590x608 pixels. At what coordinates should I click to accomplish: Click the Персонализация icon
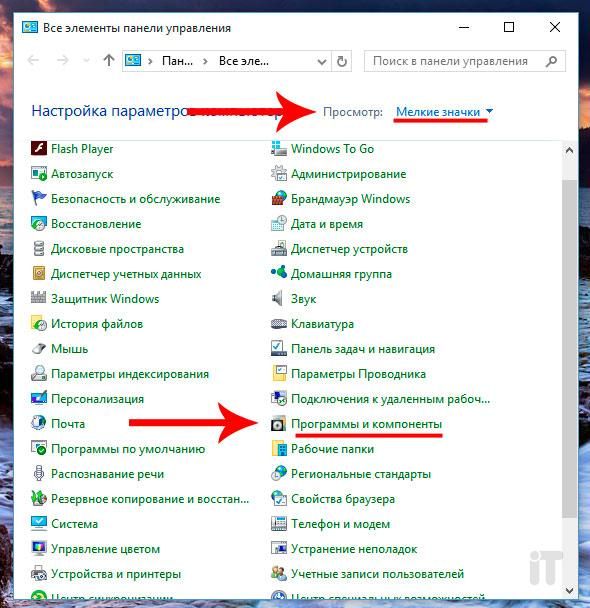click(39, 399)
